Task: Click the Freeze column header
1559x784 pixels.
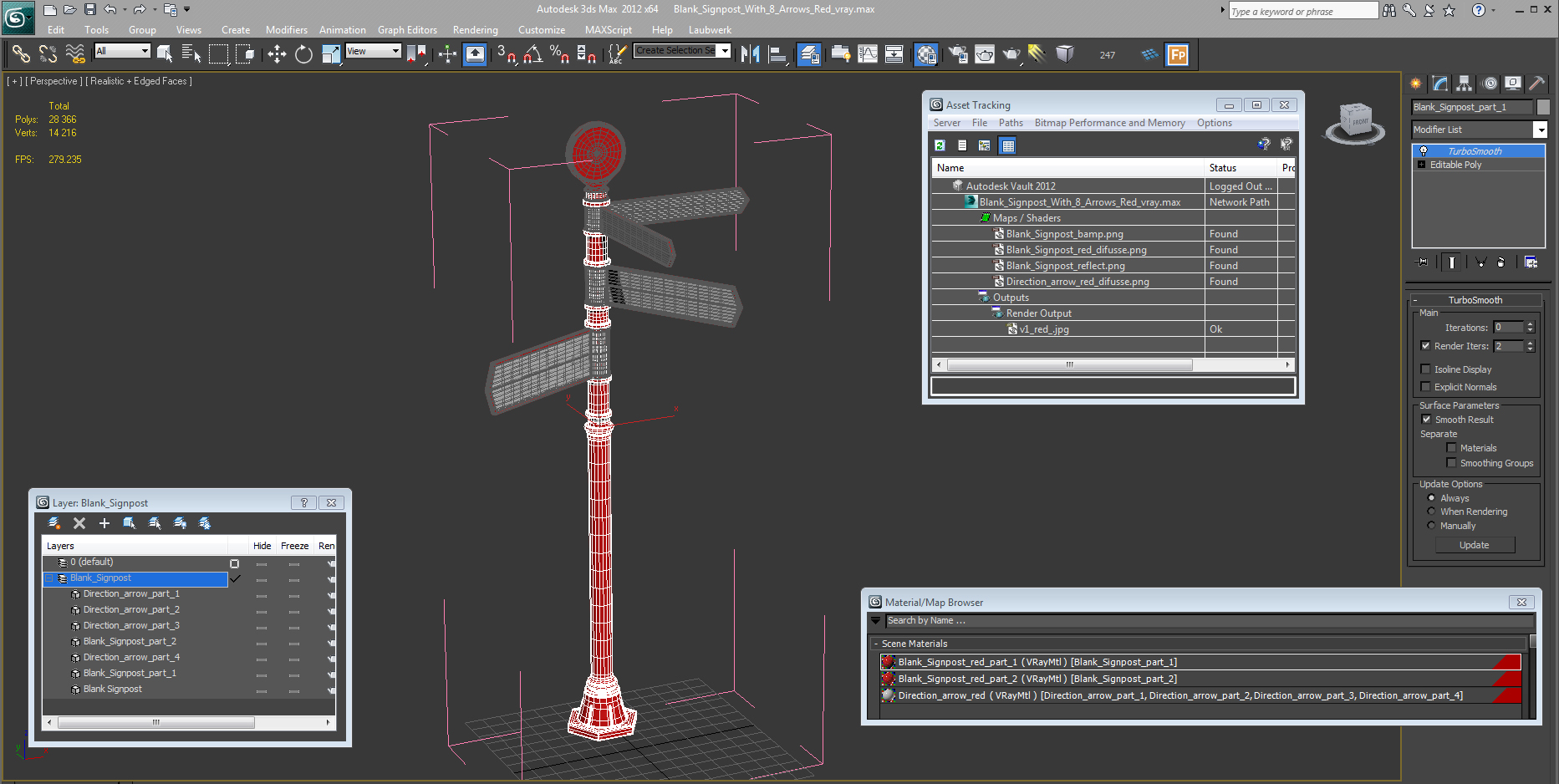Action: 294,546
